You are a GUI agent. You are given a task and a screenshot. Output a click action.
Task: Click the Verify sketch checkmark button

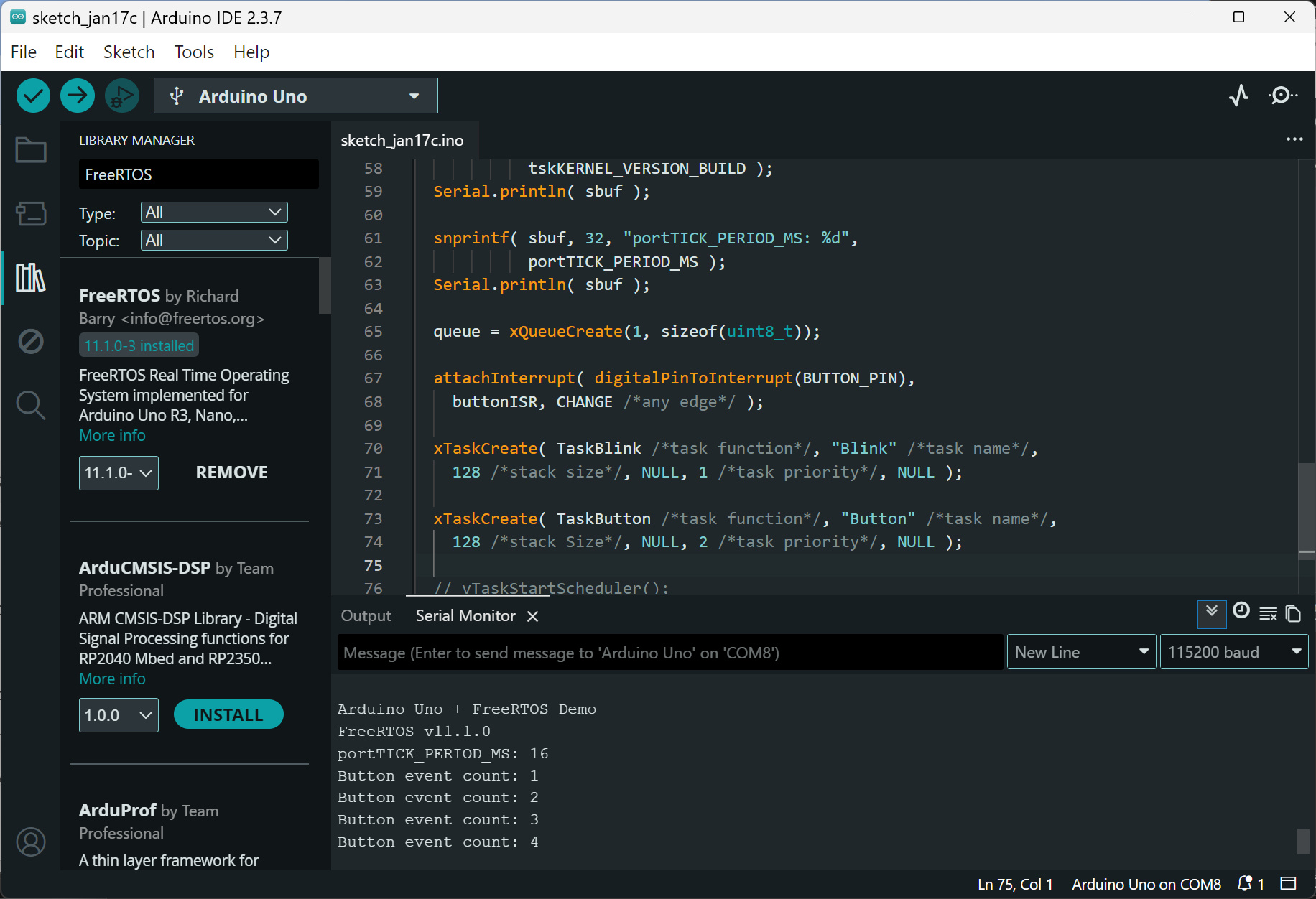click(33, 96)
